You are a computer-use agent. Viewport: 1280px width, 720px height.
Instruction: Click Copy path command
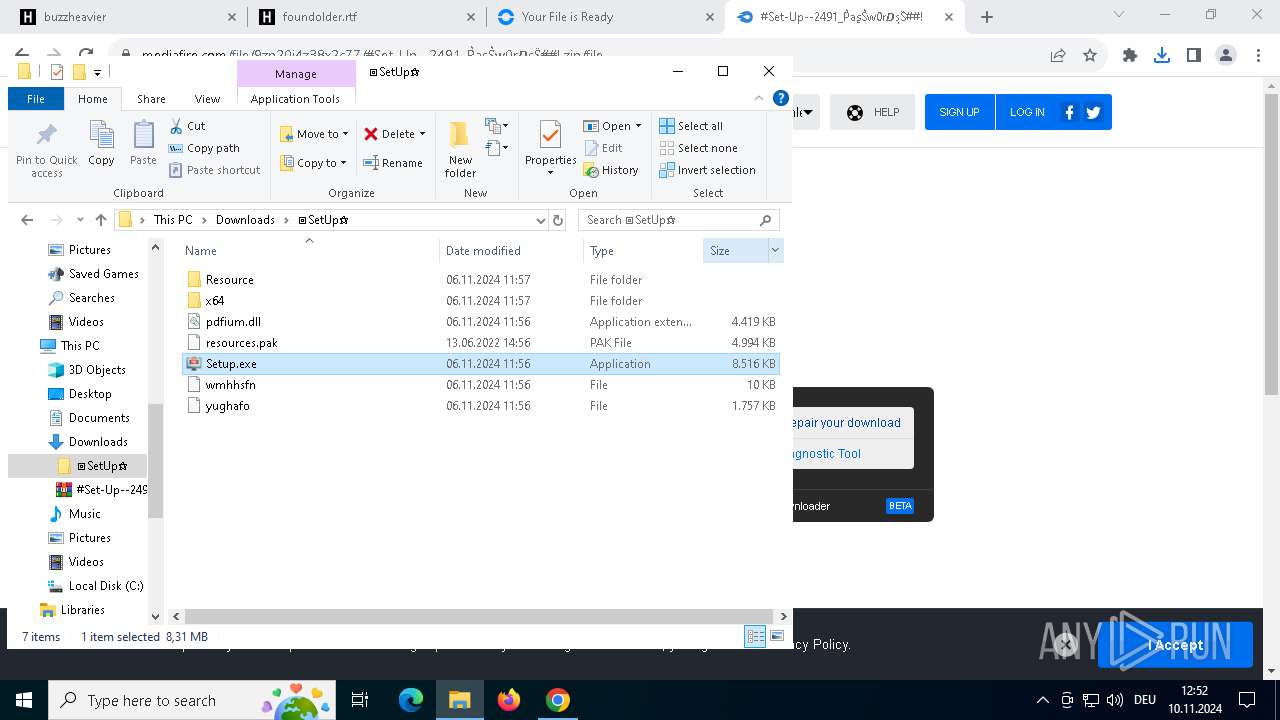pos(204,148)
